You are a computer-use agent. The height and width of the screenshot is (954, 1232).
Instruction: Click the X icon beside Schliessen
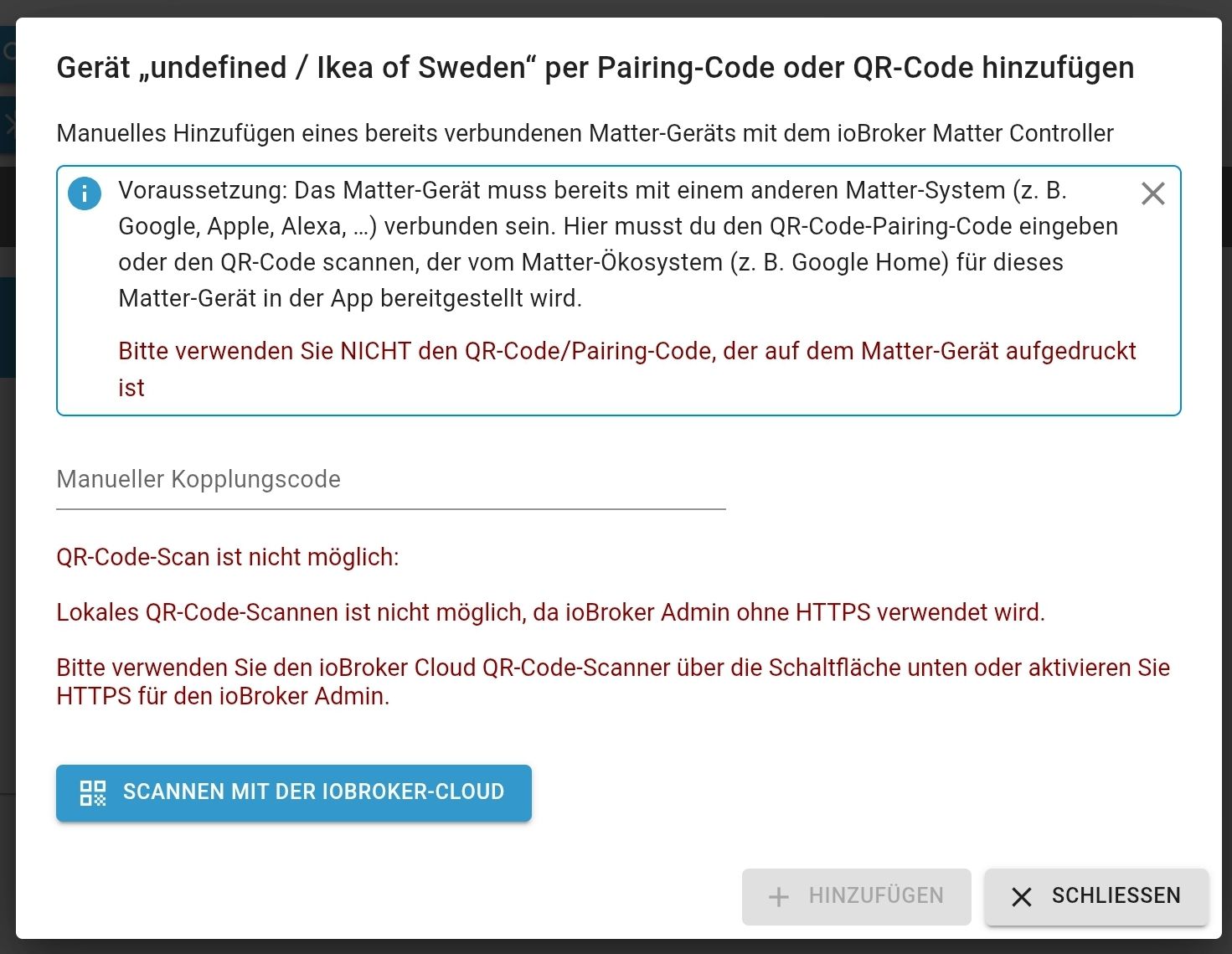click(x=1021, y=897)
